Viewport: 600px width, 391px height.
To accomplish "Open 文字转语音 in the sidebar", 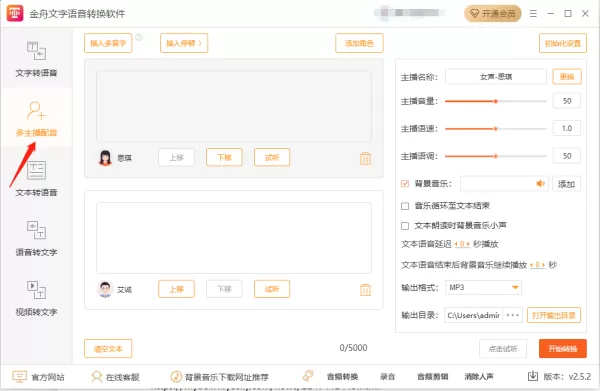I will coord(36,59).
